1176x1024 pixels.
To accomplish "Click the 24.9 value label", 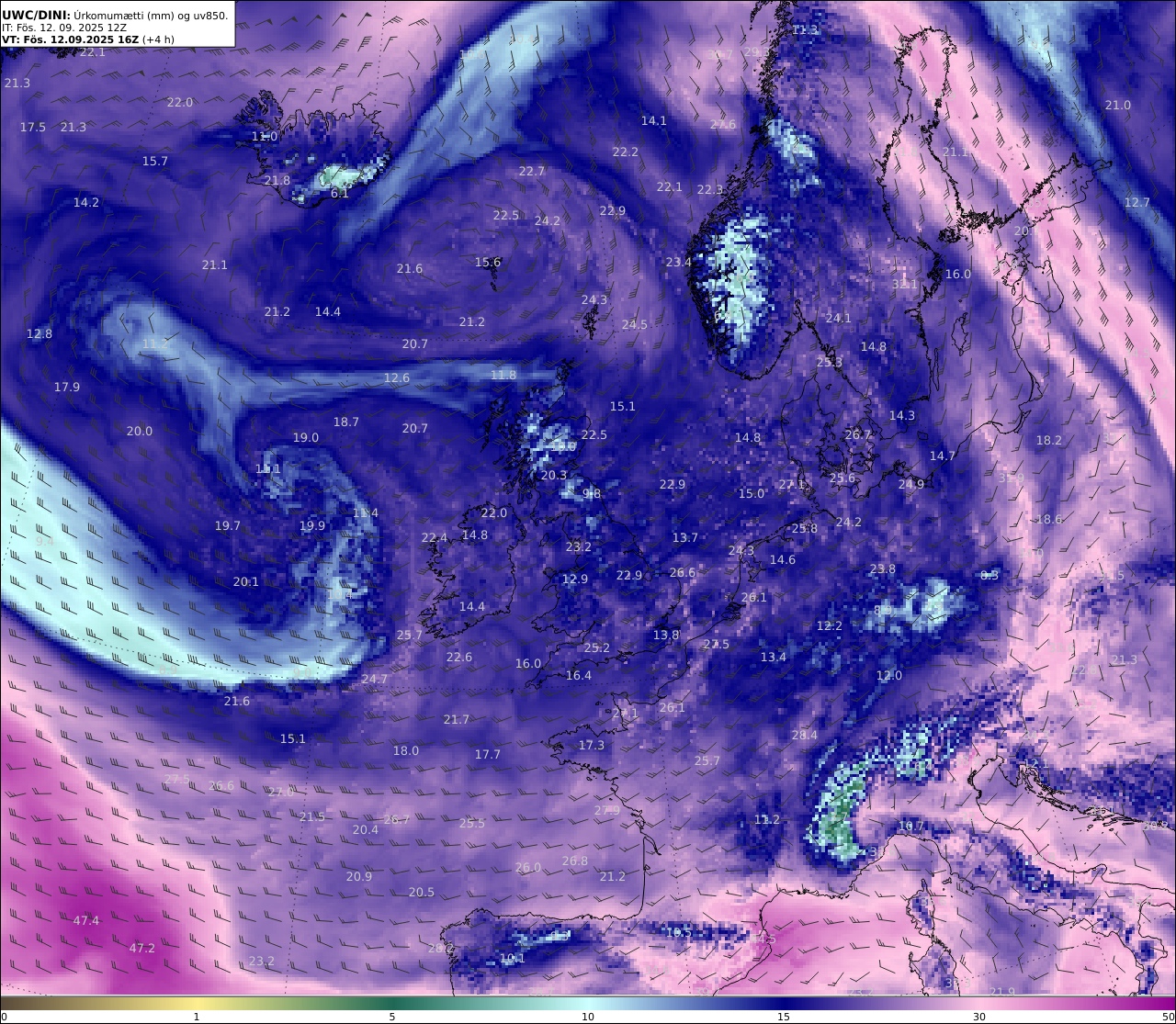I will coord(911,484).
